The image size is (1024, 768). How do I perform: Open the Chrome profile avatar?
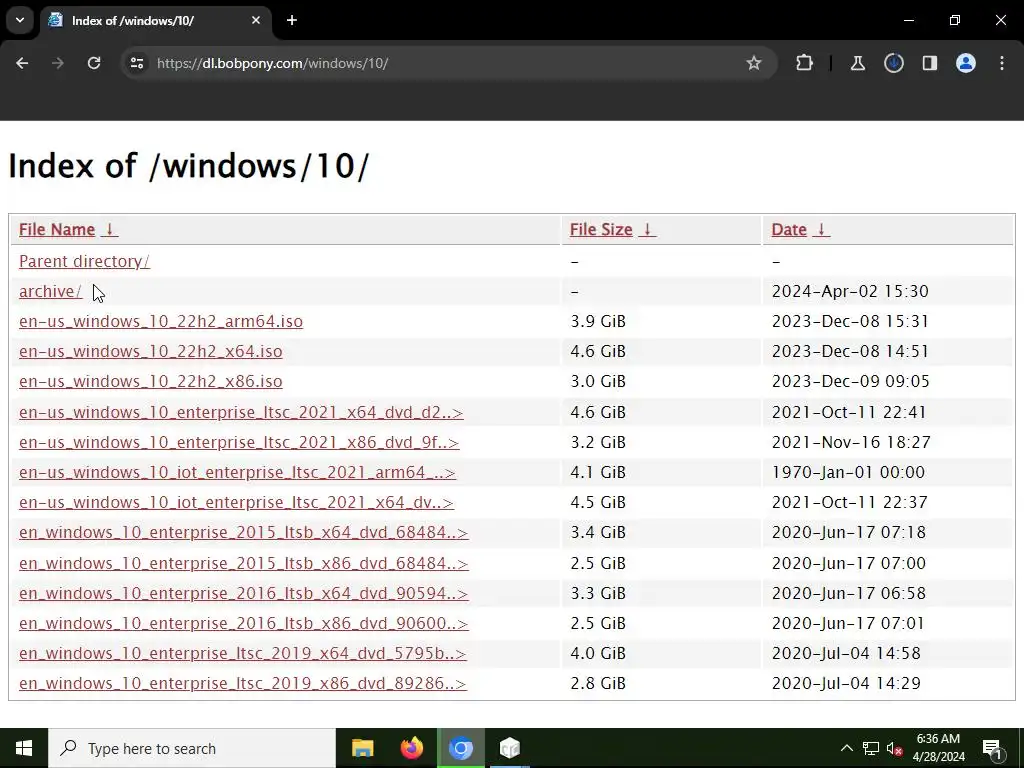[x=966, y=63]
